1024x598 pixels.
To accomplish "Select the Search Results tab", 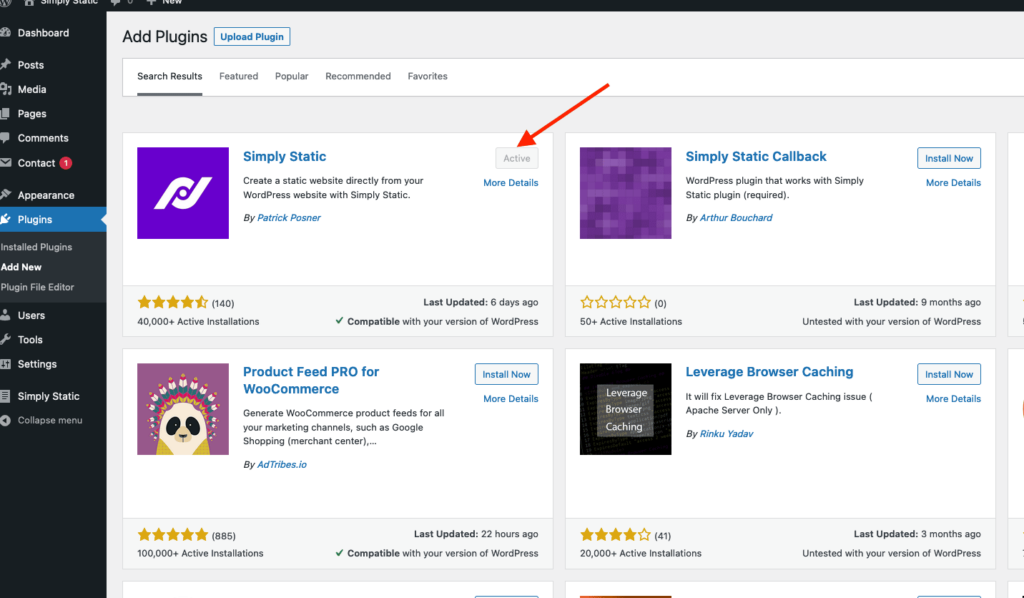I will 170,76.
